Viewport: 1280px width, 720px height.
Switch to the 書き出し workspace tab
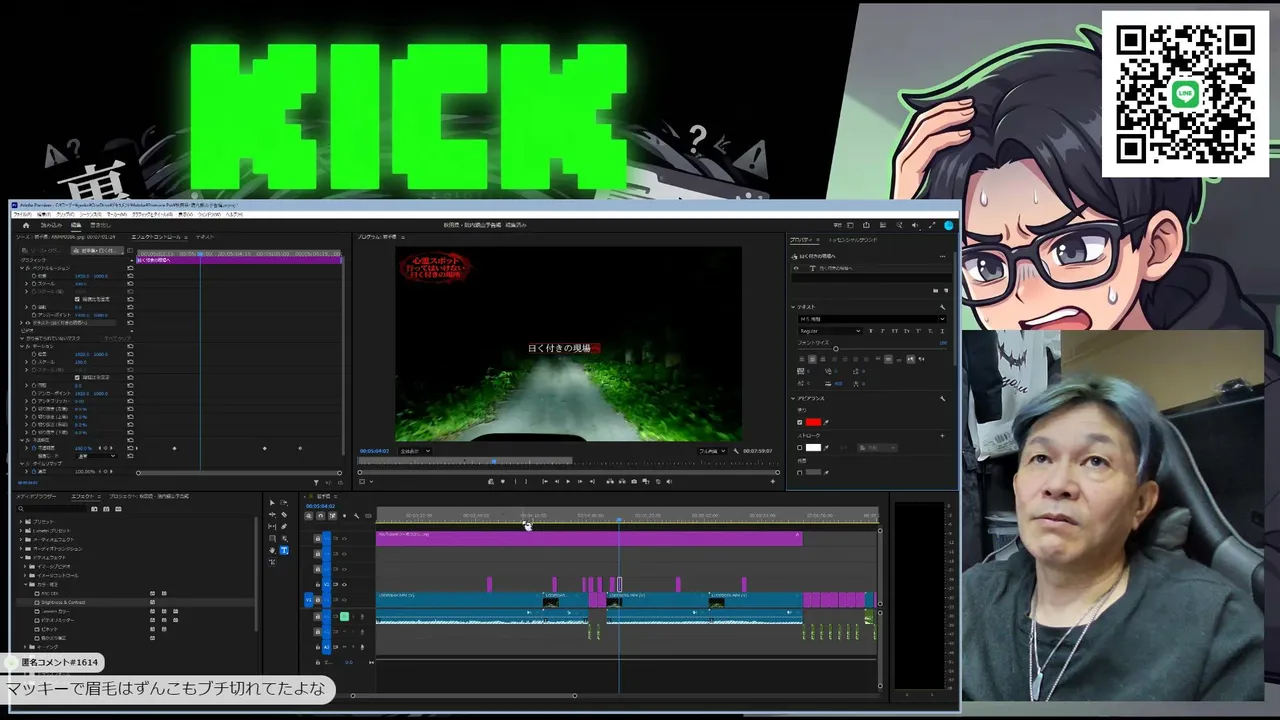100,225
